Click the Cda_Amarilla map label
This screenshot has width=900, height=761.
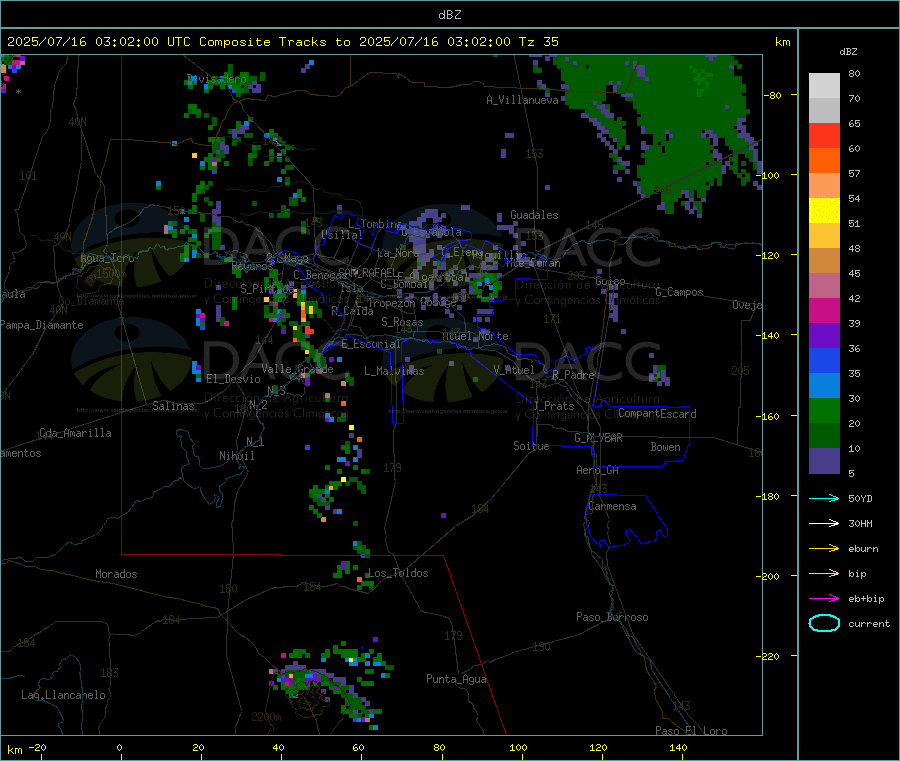coord(75,433)
